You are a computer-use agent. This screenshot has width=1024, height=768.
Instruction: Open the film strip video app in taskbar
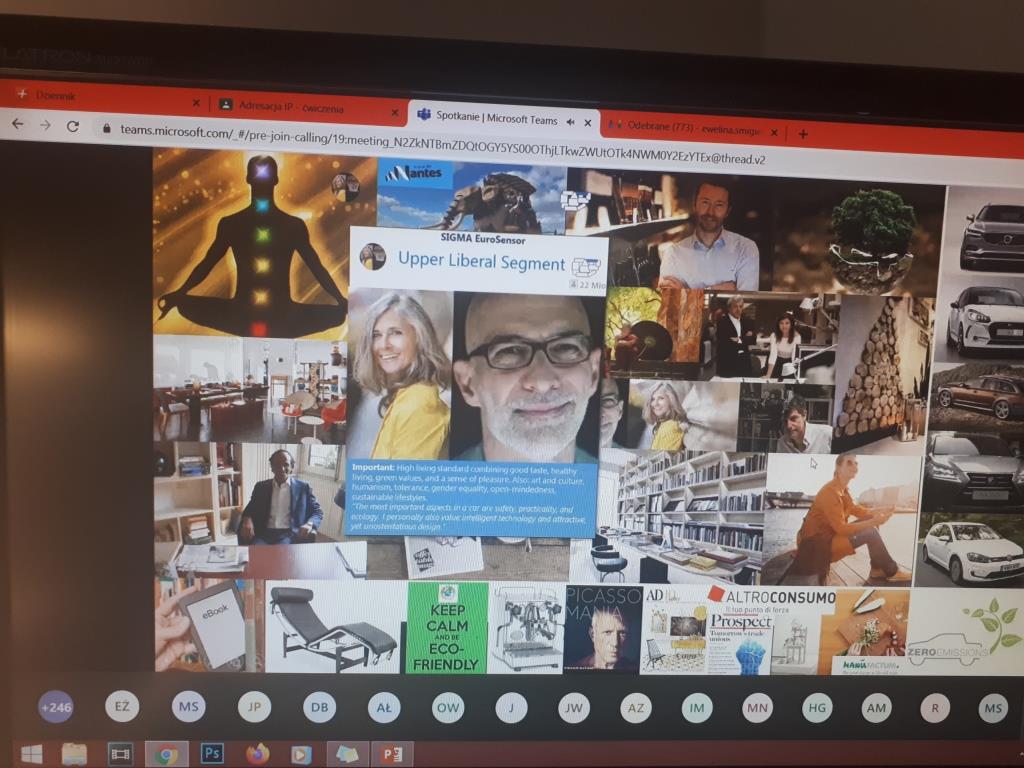[120, 754]
